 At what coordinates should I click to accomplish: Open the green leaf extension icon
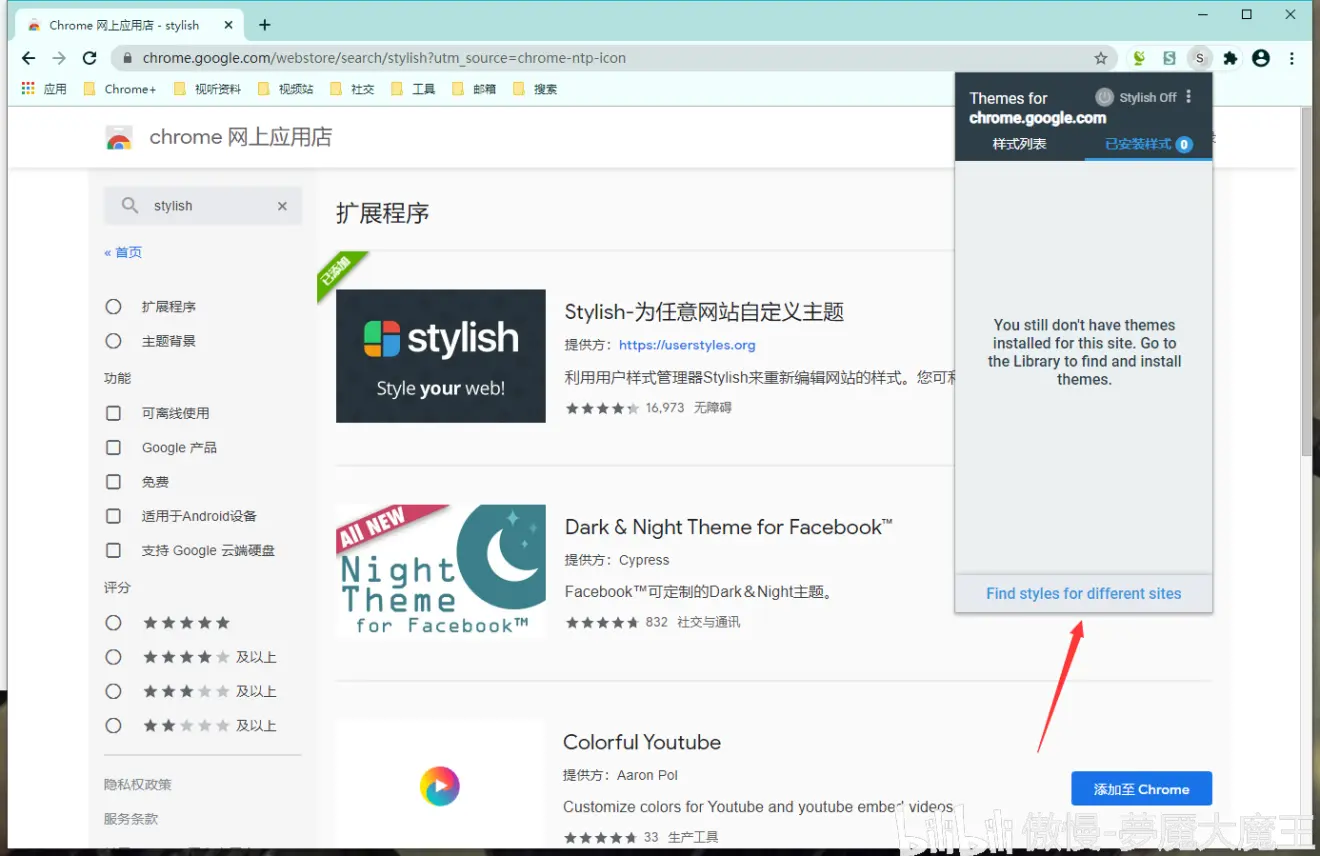coord(1139,58)
